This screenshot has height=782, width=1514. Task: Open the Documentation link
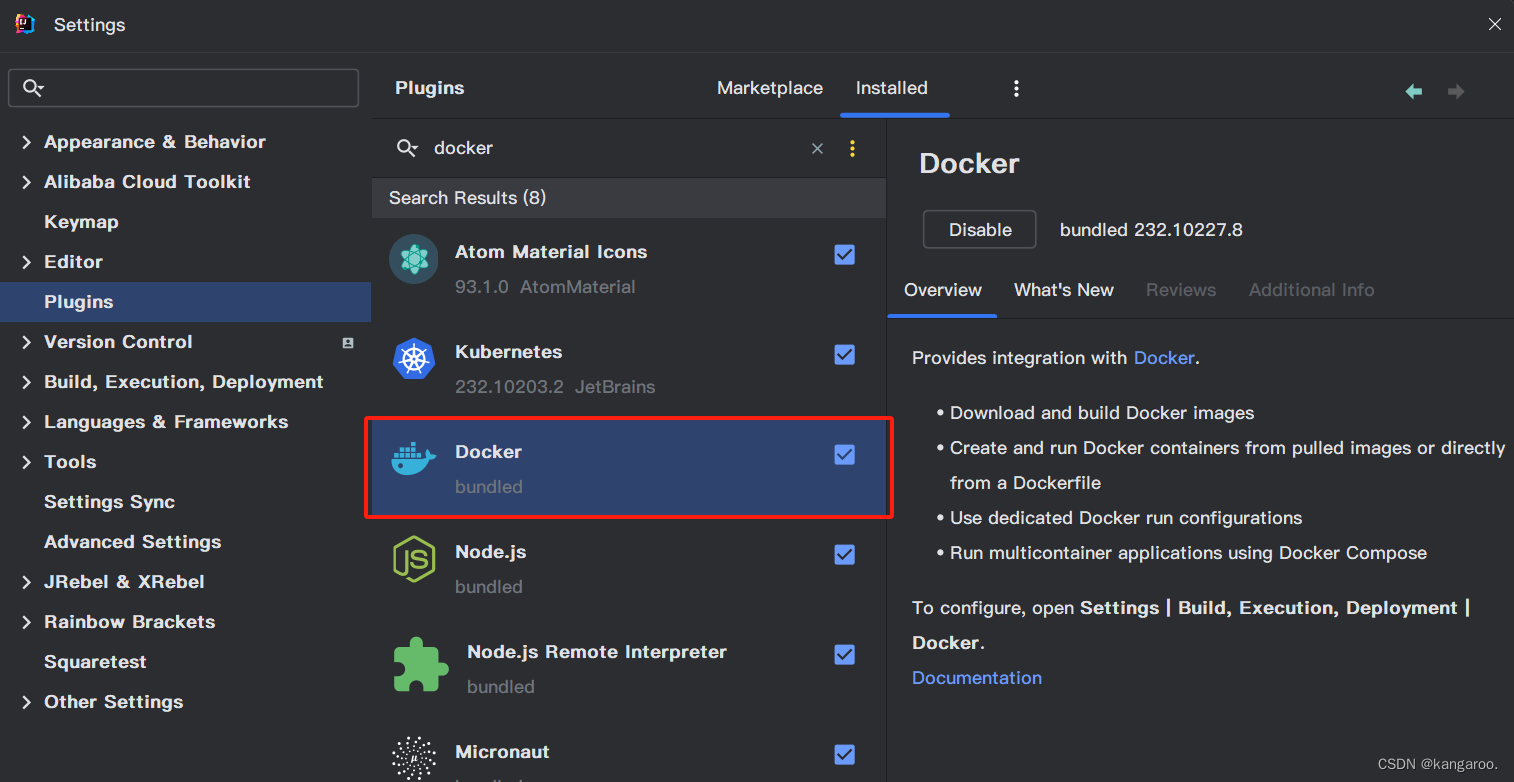(x=977, y=678)
